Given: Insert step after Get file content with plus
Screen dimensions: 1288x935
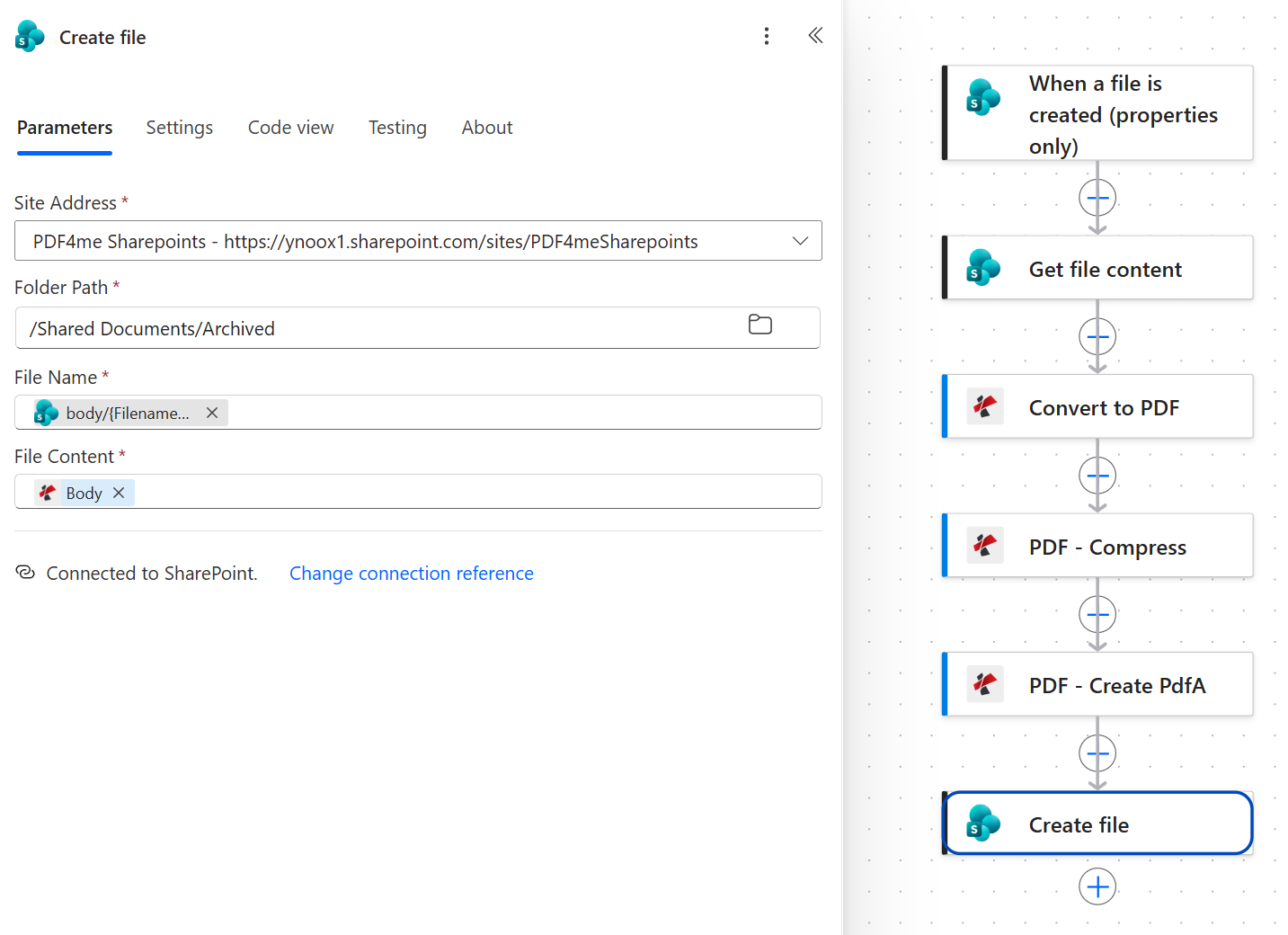Looking at the screenshot, I should (1097, 337).
